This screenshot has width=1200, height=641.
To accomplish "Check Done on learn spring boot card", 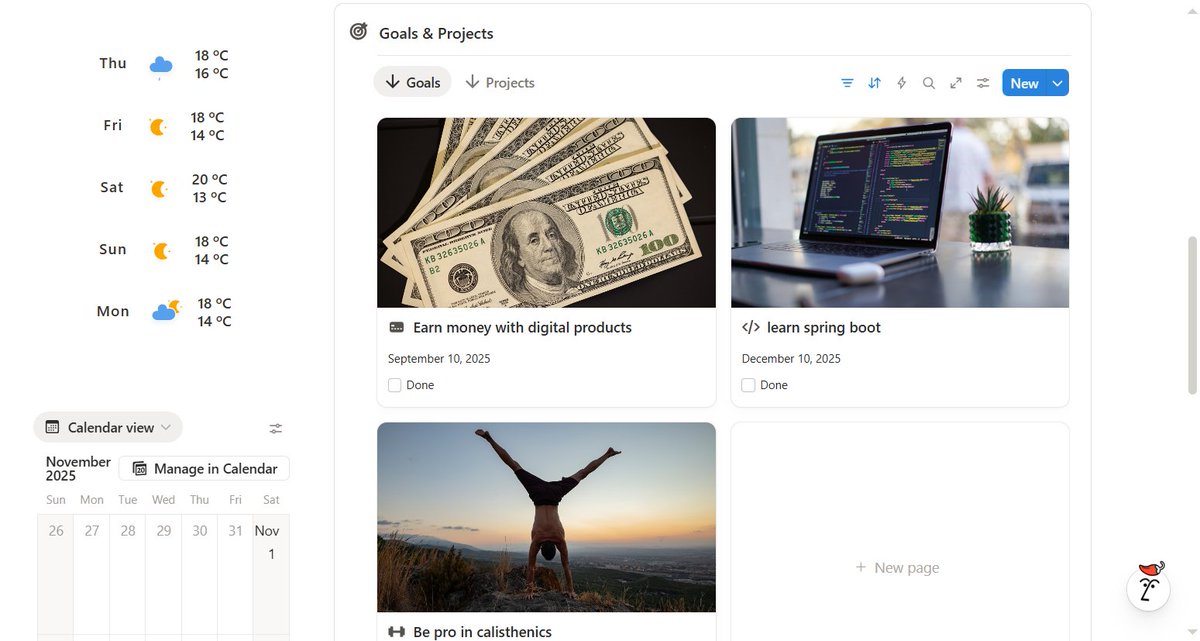I will pyautogui.click(x=748, y=385).
